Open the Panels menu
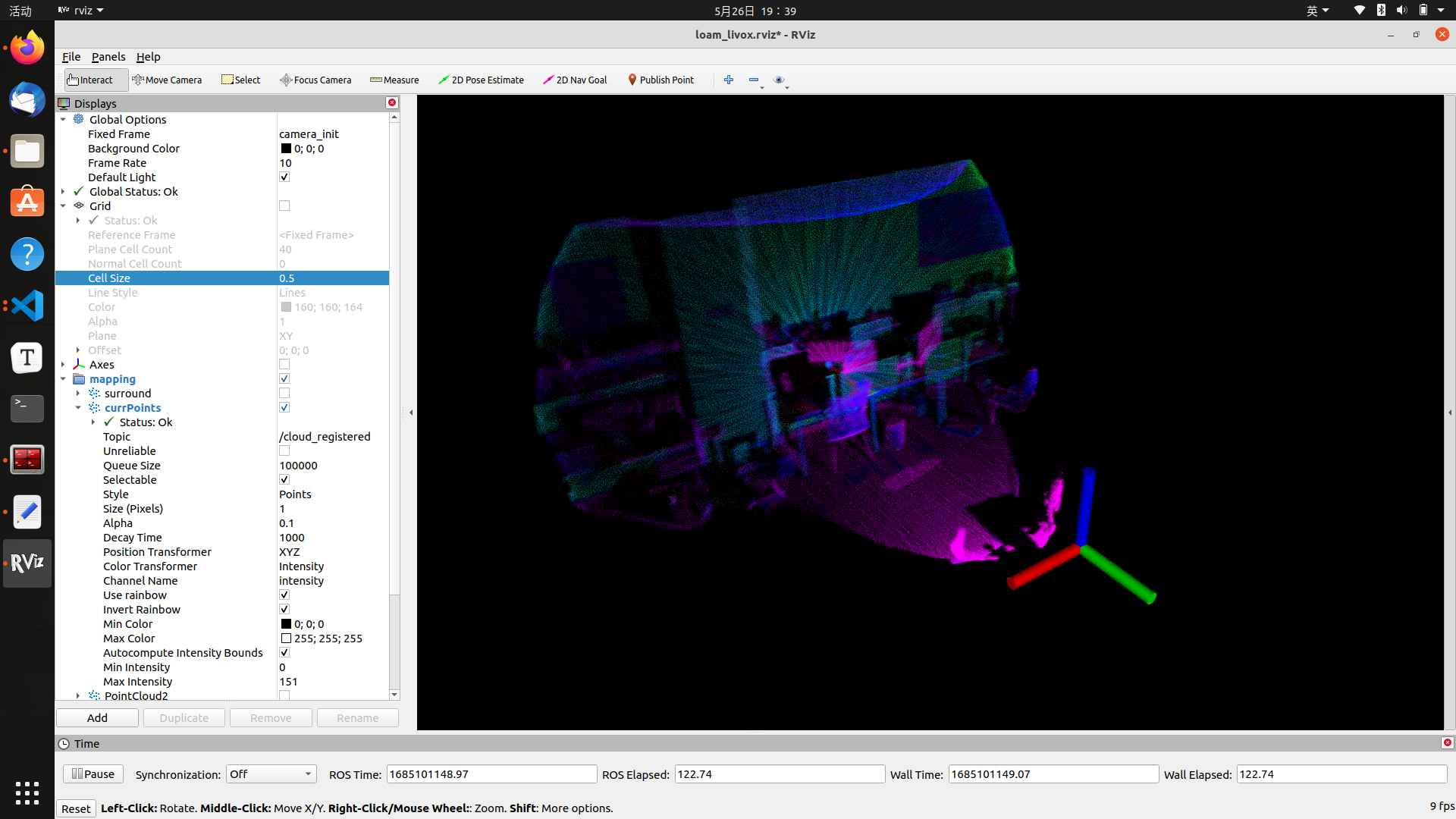This screenshot has width=1456, height=819. 108,57
